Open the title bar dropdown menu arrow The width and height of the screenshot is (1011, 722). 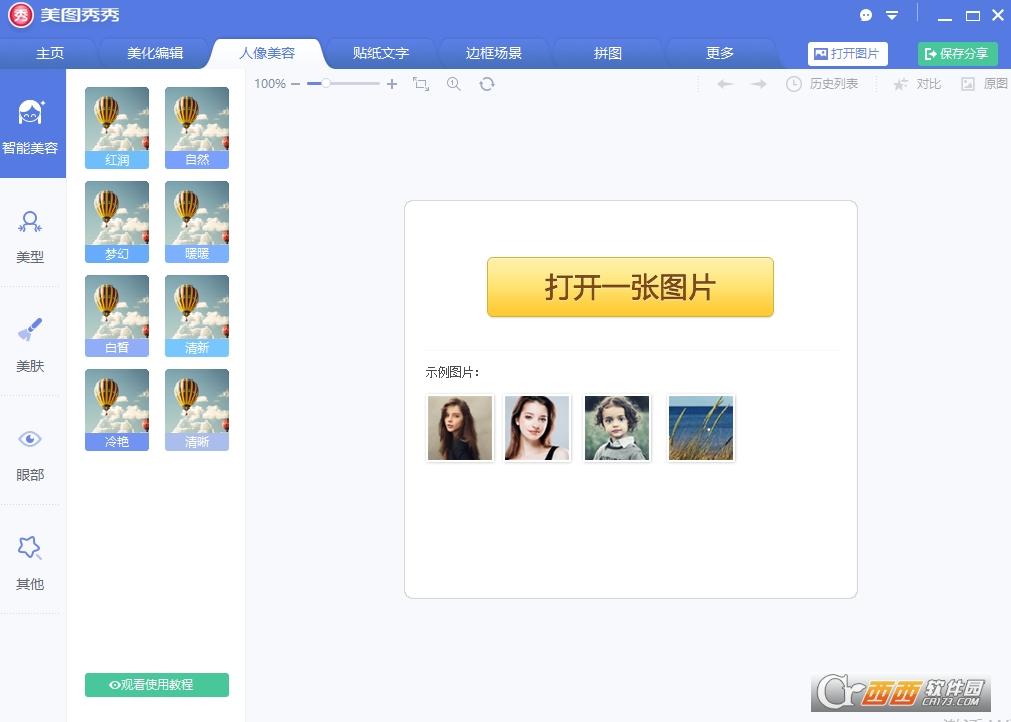(892, 15)
